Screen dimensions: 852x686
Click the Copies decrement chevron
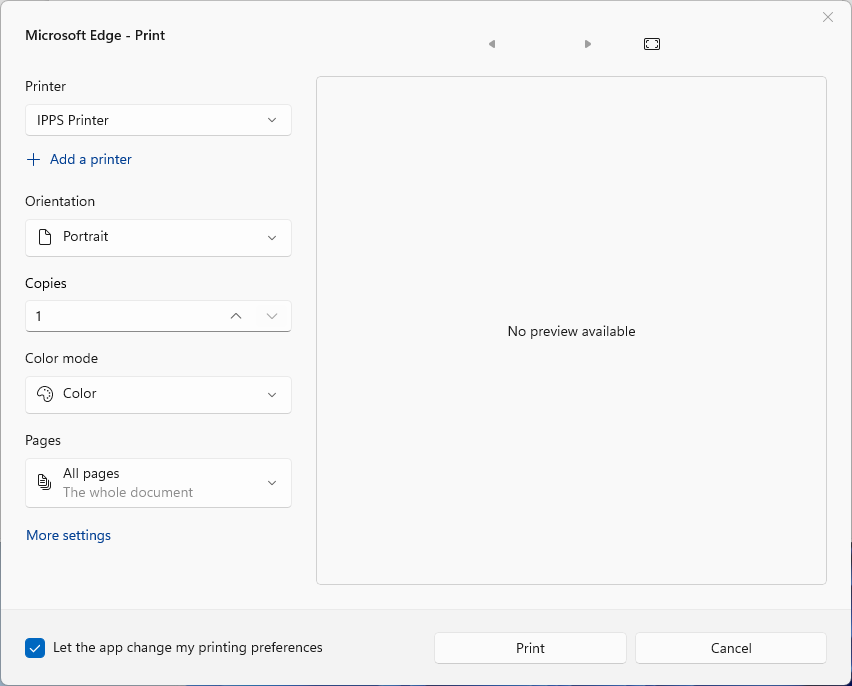point(271,315)
